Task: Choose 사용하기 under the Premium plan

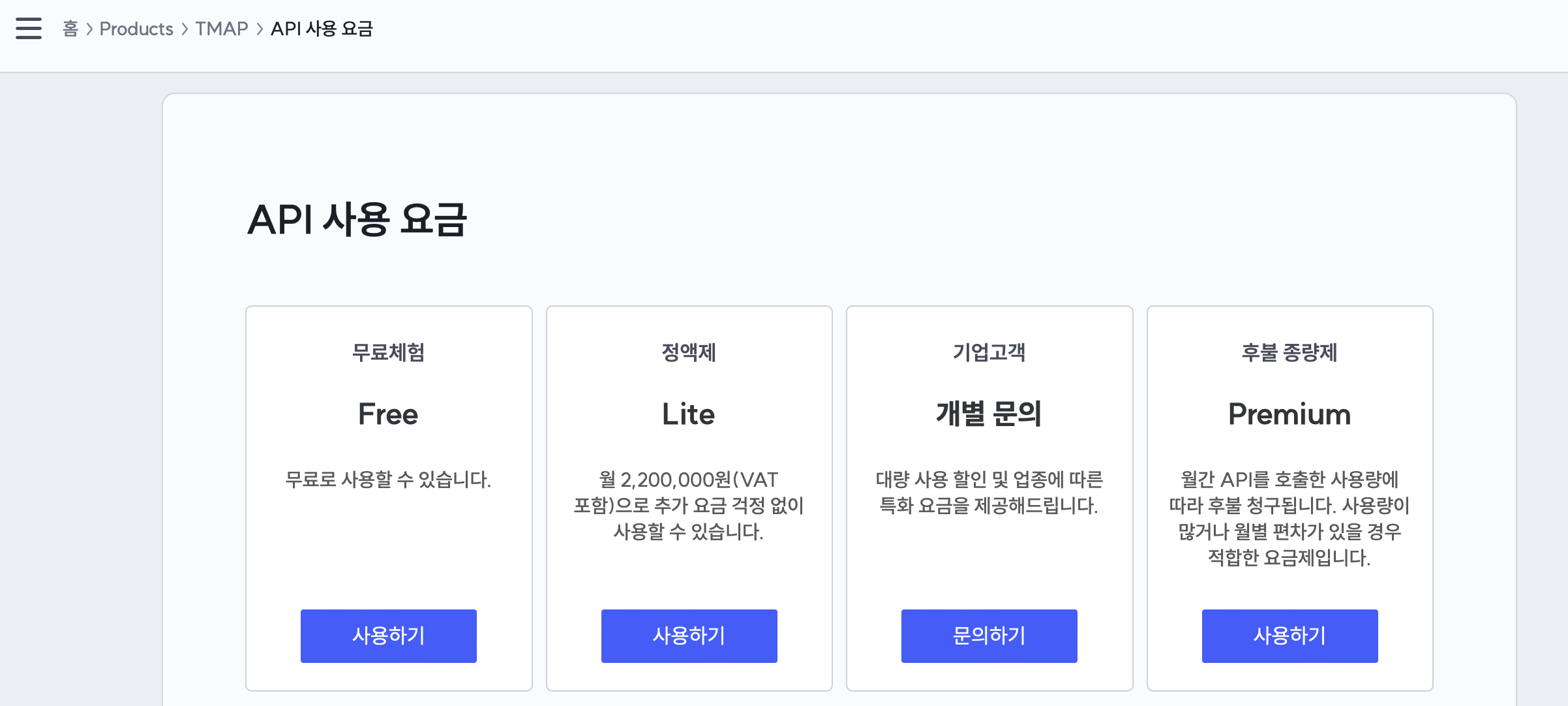Action: [1289, 636]
